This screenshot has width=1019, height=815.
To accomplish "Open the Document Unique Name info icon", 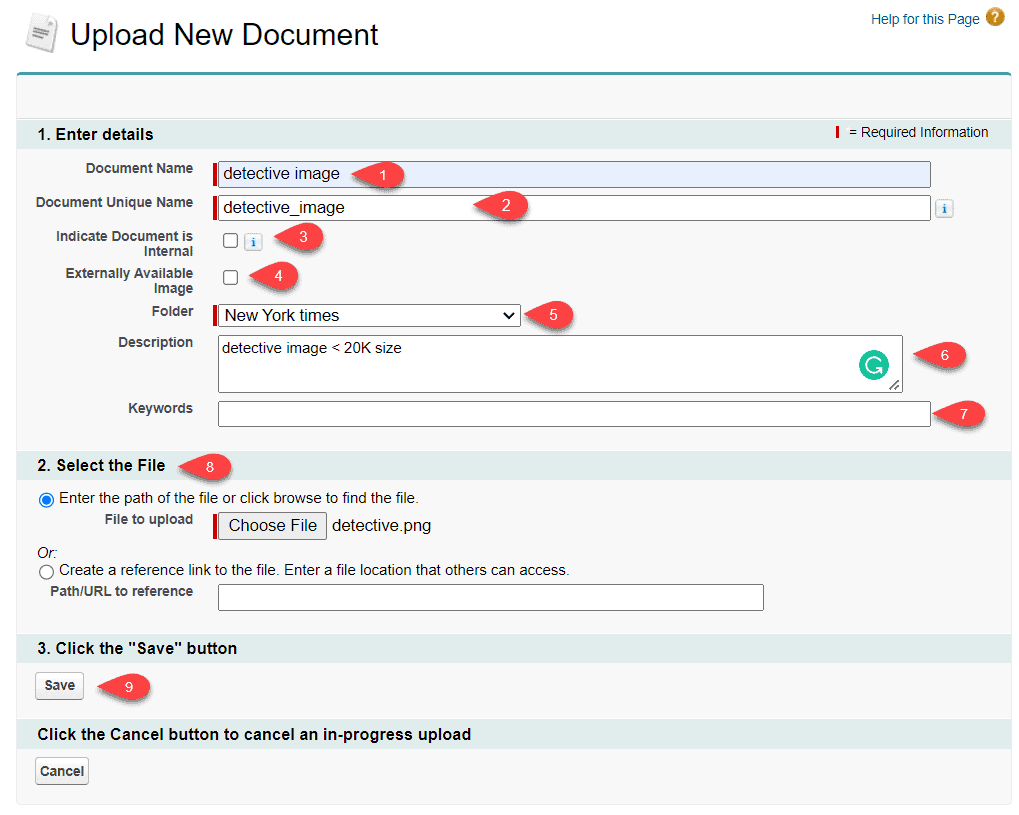I will [x=943, y=208].
